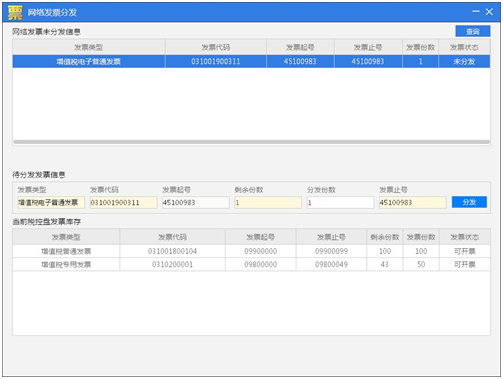Click 发票类型 header in top table
The image size is (503, 379).
(x=89, y=47)
